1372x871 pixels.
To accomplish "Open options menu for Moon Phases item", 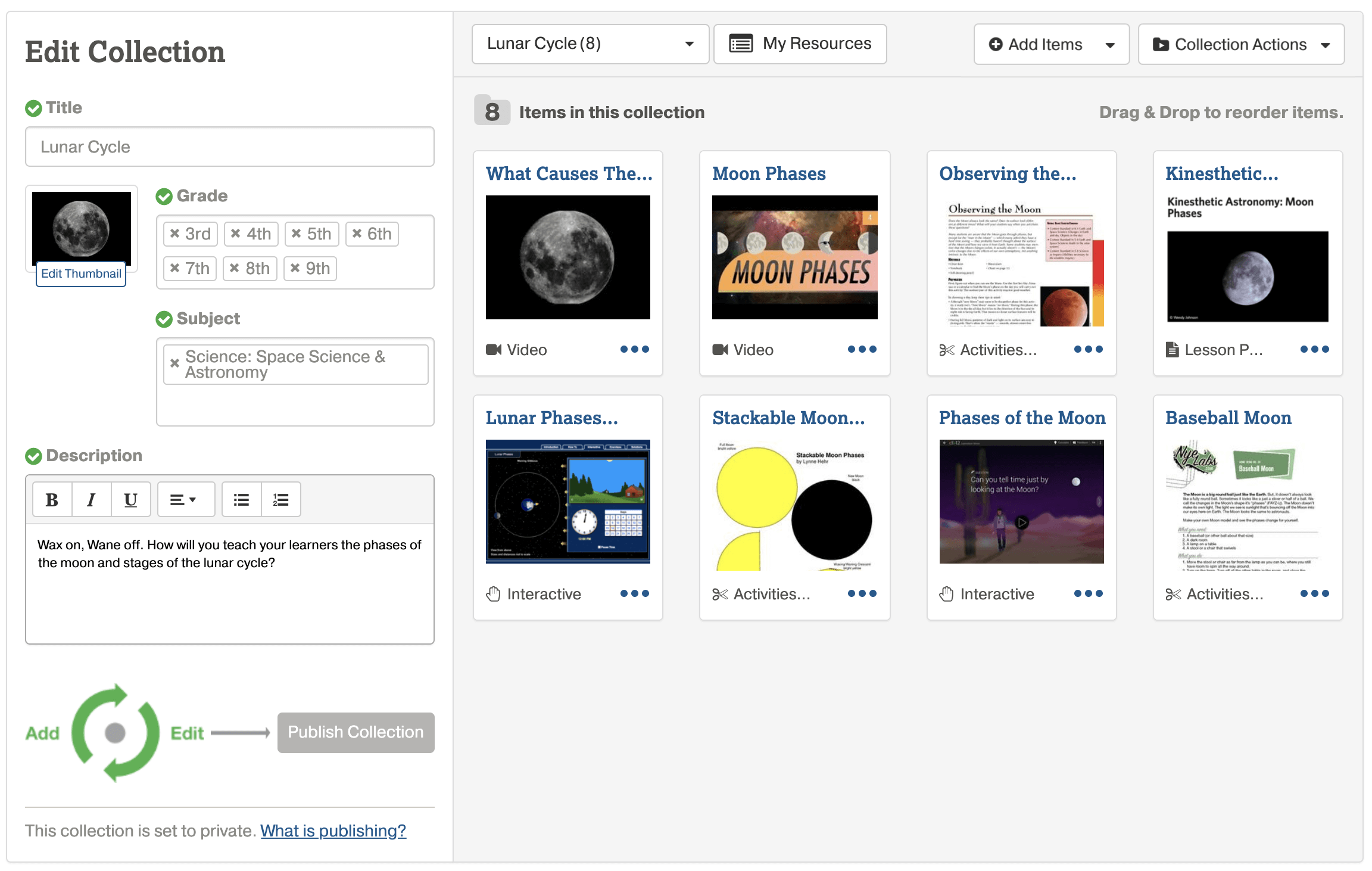I will 862,350.
